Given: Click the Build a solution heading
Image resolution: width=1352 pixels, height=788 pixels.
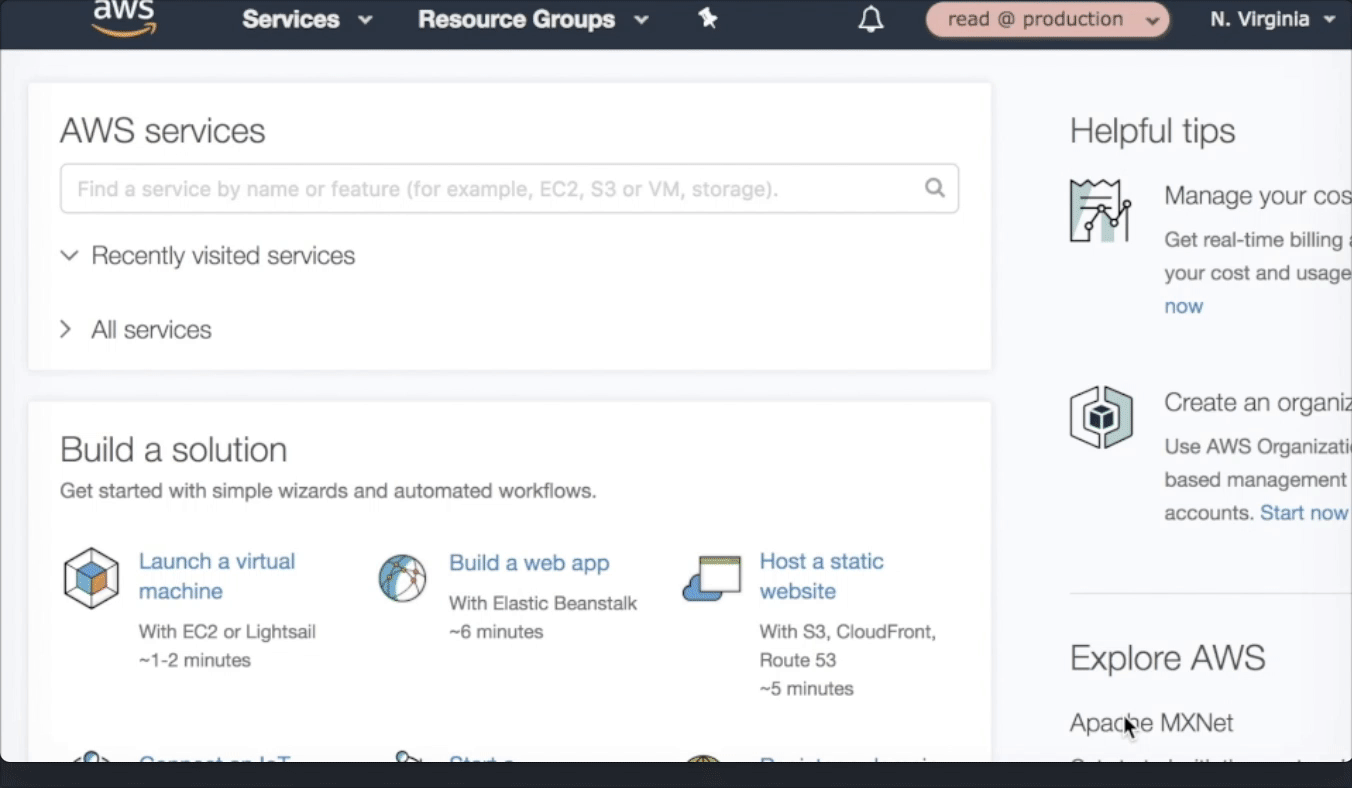Looking at the screenshot, I should coord(174,450).
